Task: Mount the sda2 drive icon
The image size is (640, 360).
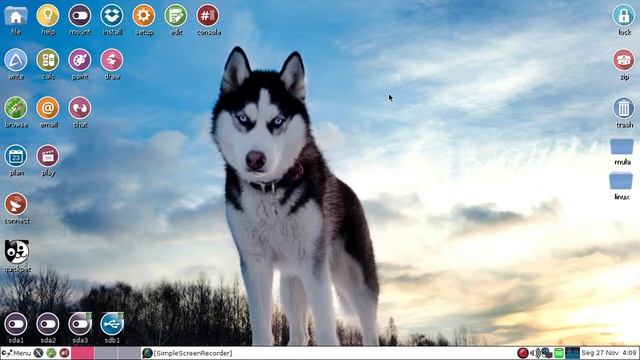Action: [x=48, y=324]
